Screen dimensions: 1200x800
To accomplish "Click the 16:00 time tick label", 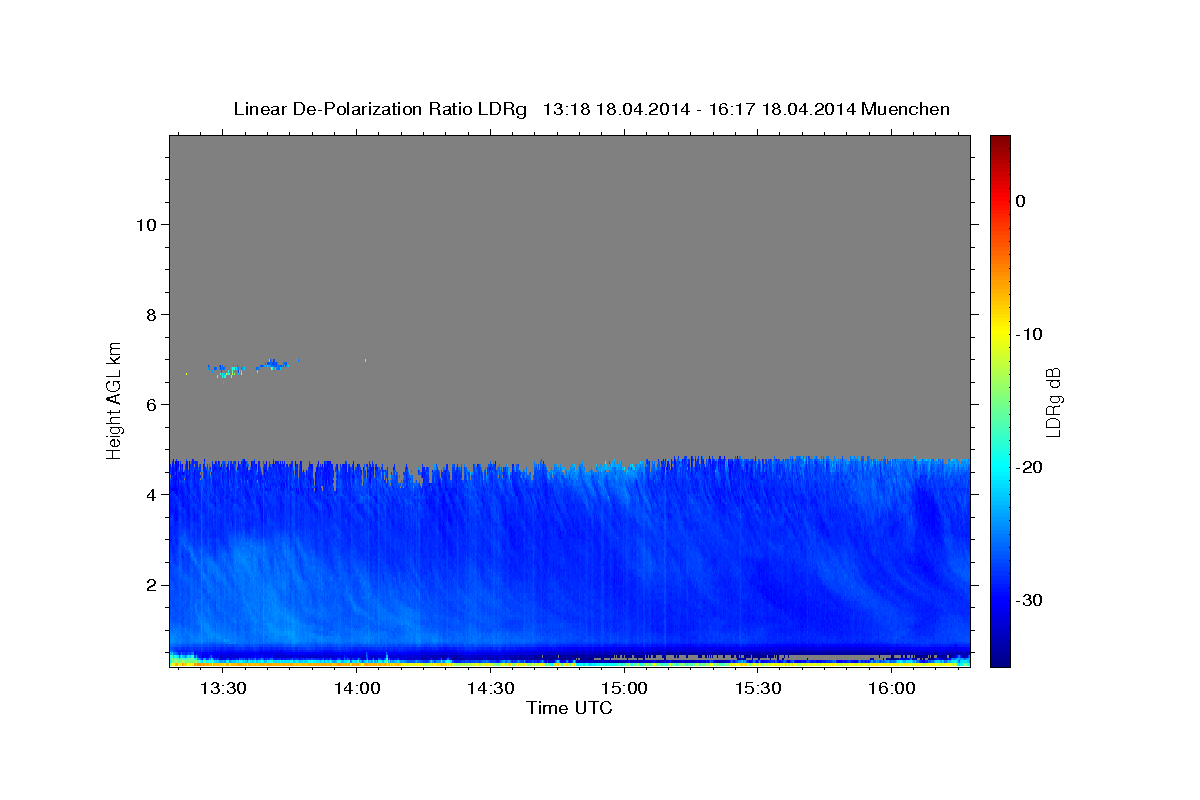I will pos(891,689).
